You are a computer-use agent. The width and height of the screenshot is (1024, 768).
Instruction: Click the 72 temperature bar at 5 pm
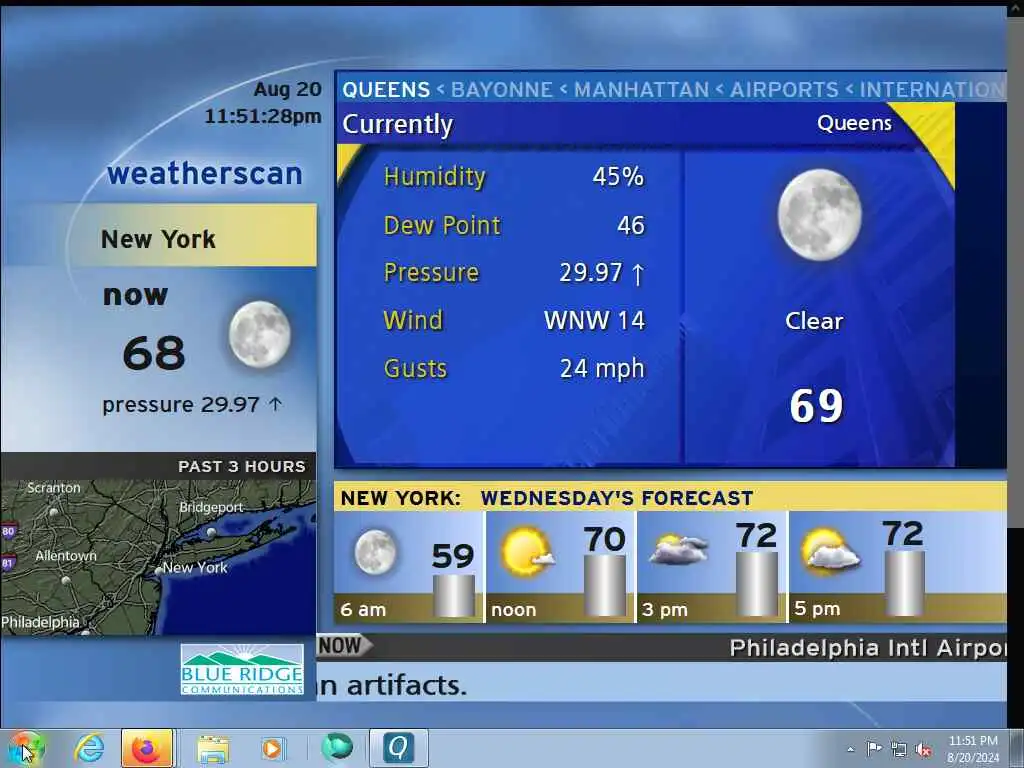click(x=904, y=583)
